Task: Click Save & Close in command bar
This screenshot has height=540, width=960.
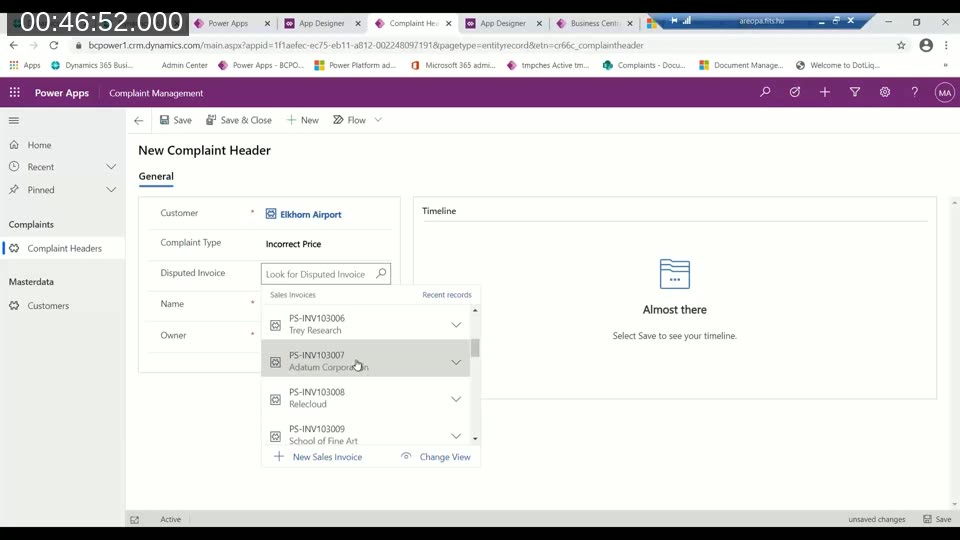Action: pyautogui.click(x=239, y=120)
